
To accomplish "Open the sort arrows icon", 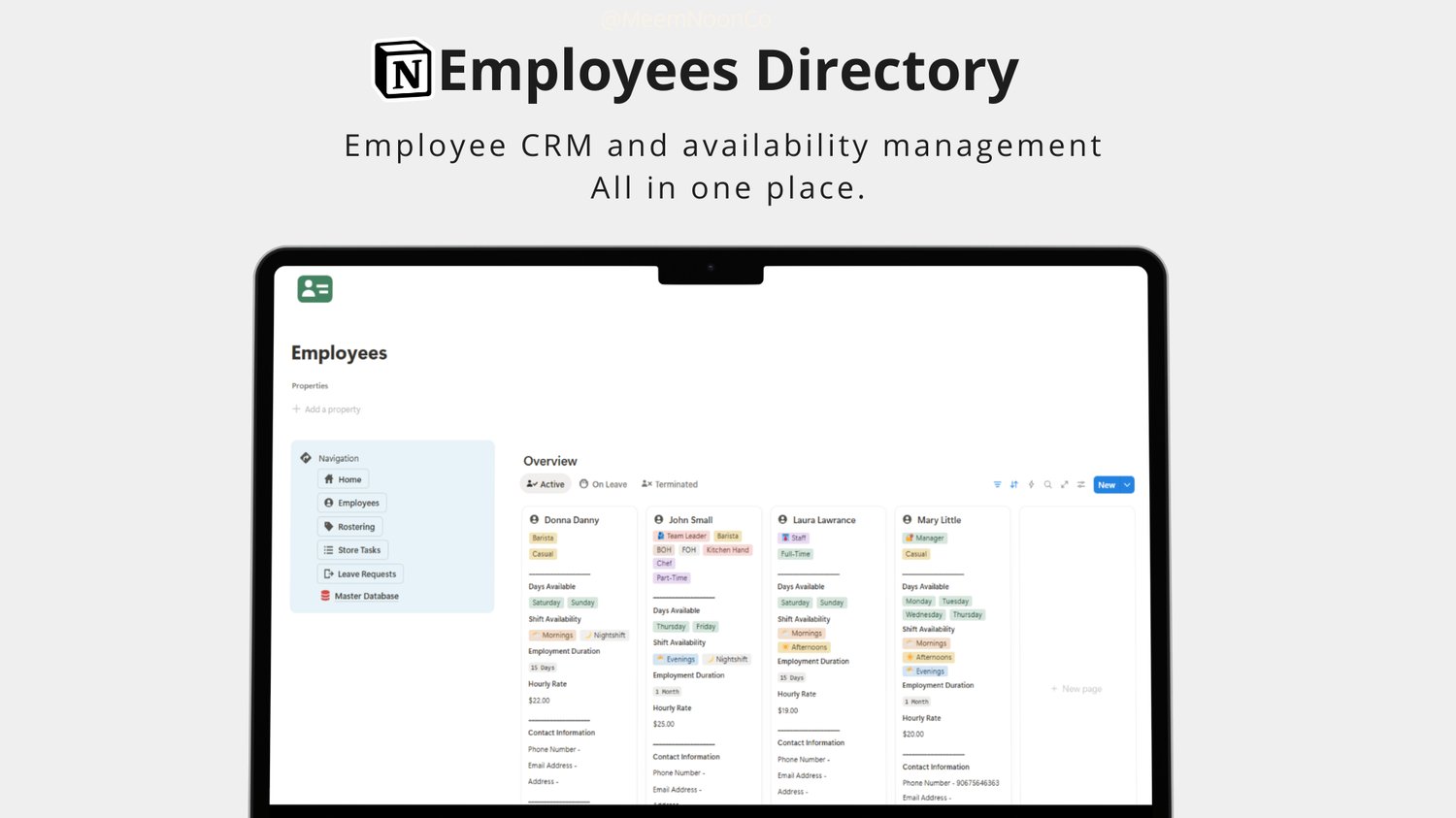I will [x=1014, y=484].
